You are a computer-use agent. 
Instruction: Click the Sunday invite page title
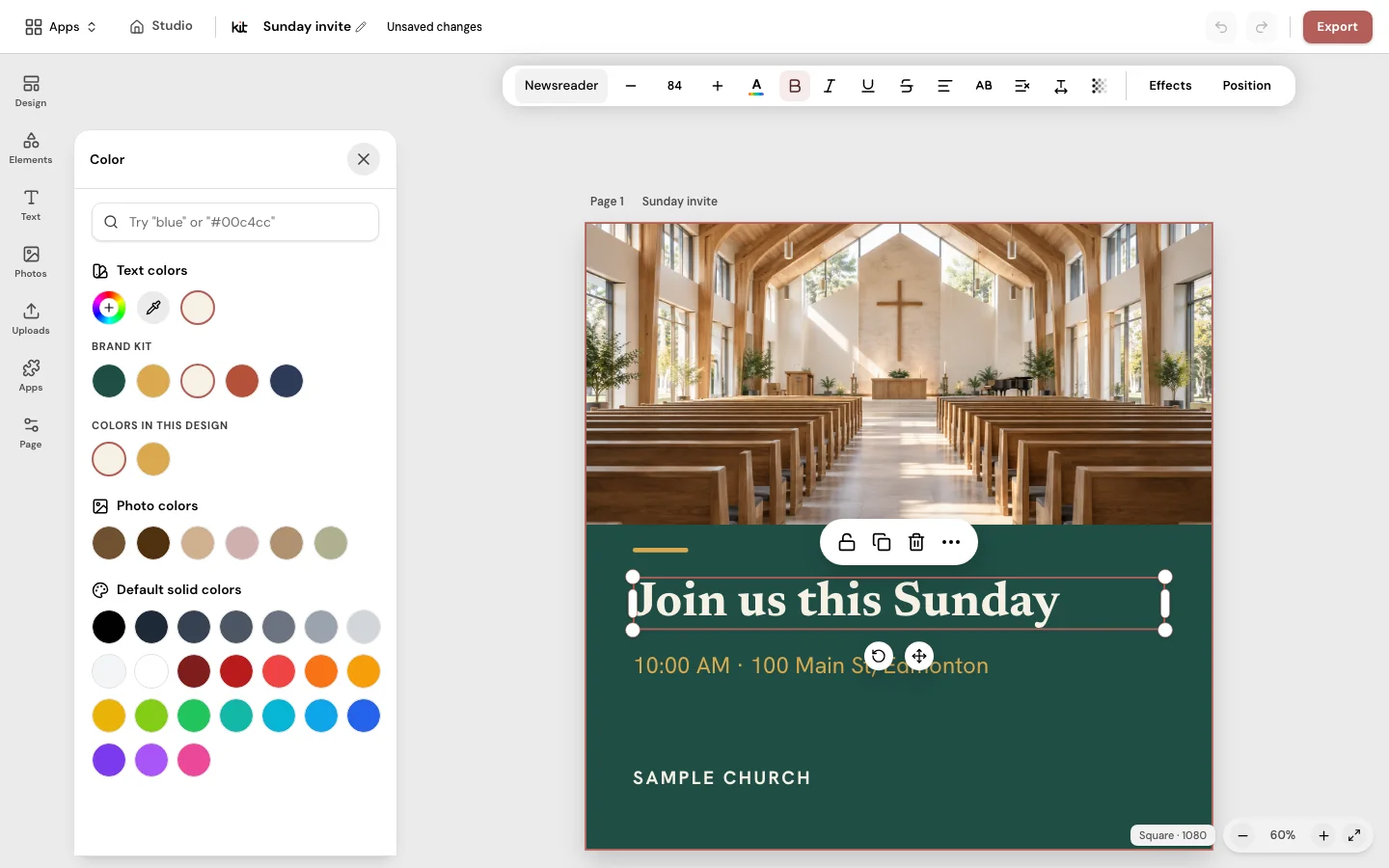click(x=680, y=202)
